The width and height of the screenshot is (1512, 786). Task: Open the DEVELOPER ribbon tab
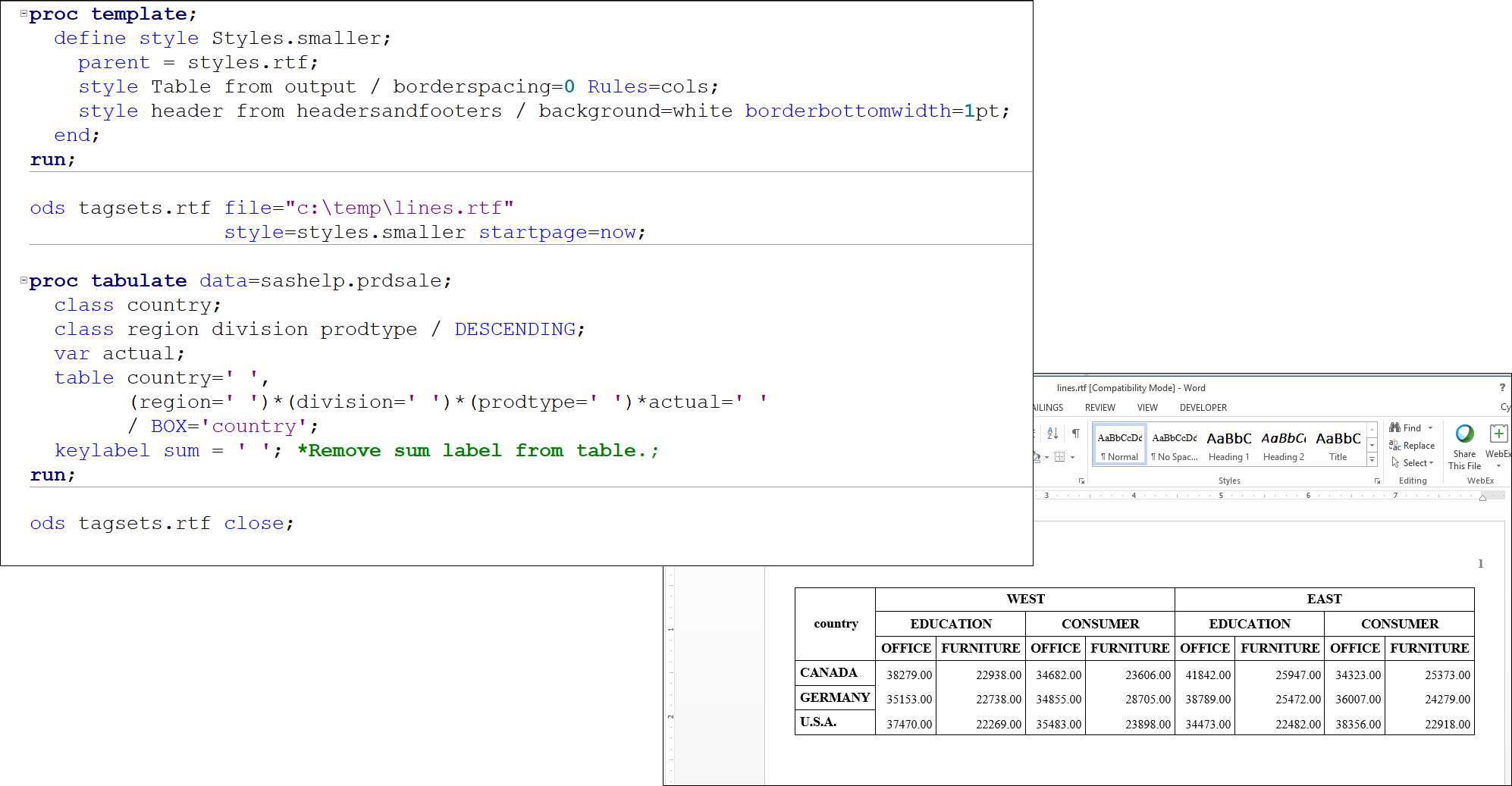click(x=1203, y=407)
